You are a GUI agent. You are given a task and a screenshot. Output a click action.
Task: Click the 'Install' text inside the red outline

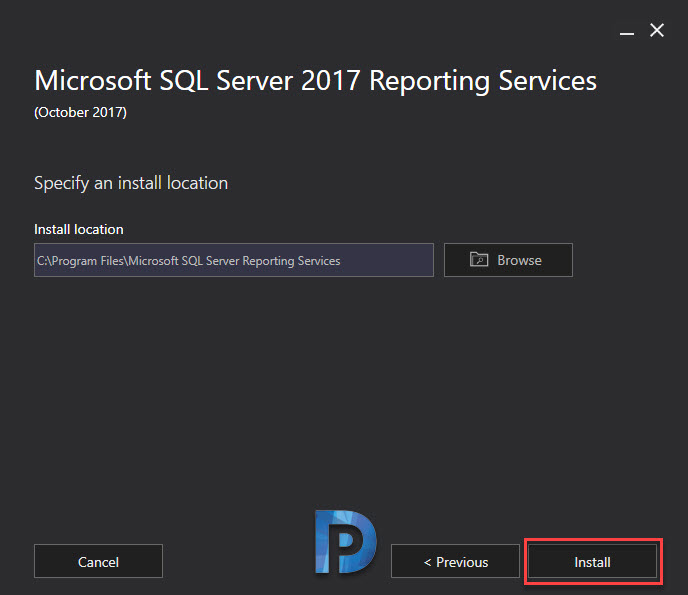592,562
